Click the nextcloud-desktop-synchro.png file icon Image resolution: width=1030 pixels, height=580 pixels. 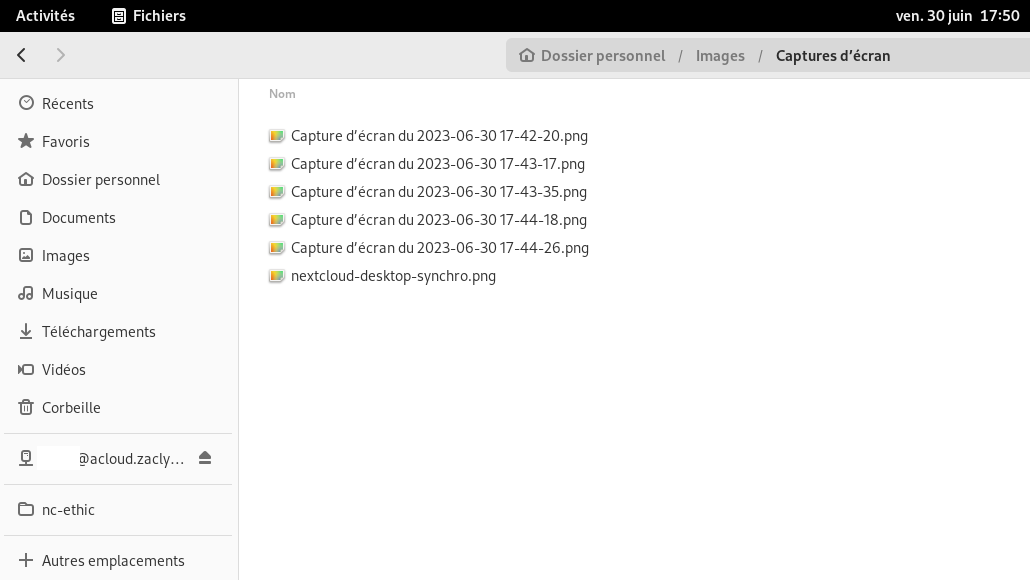tap(277, 276)
